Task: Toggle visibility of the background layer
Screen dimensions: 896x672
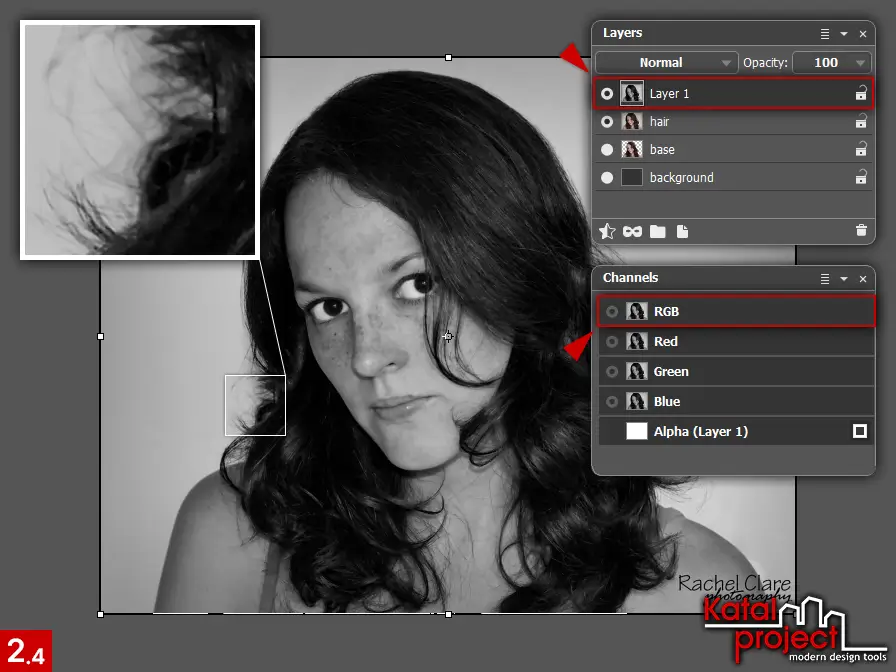Action: [606, 177]
